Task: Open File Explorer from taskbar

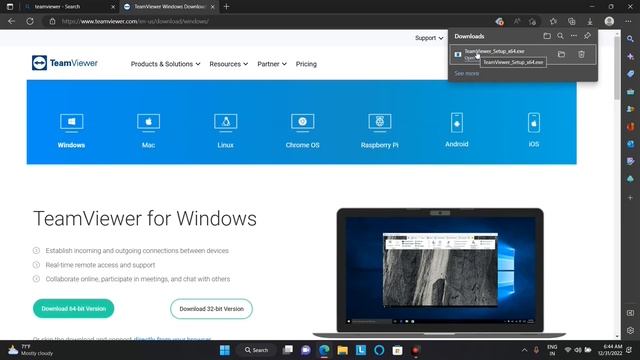Action: (x=342, y=350)
